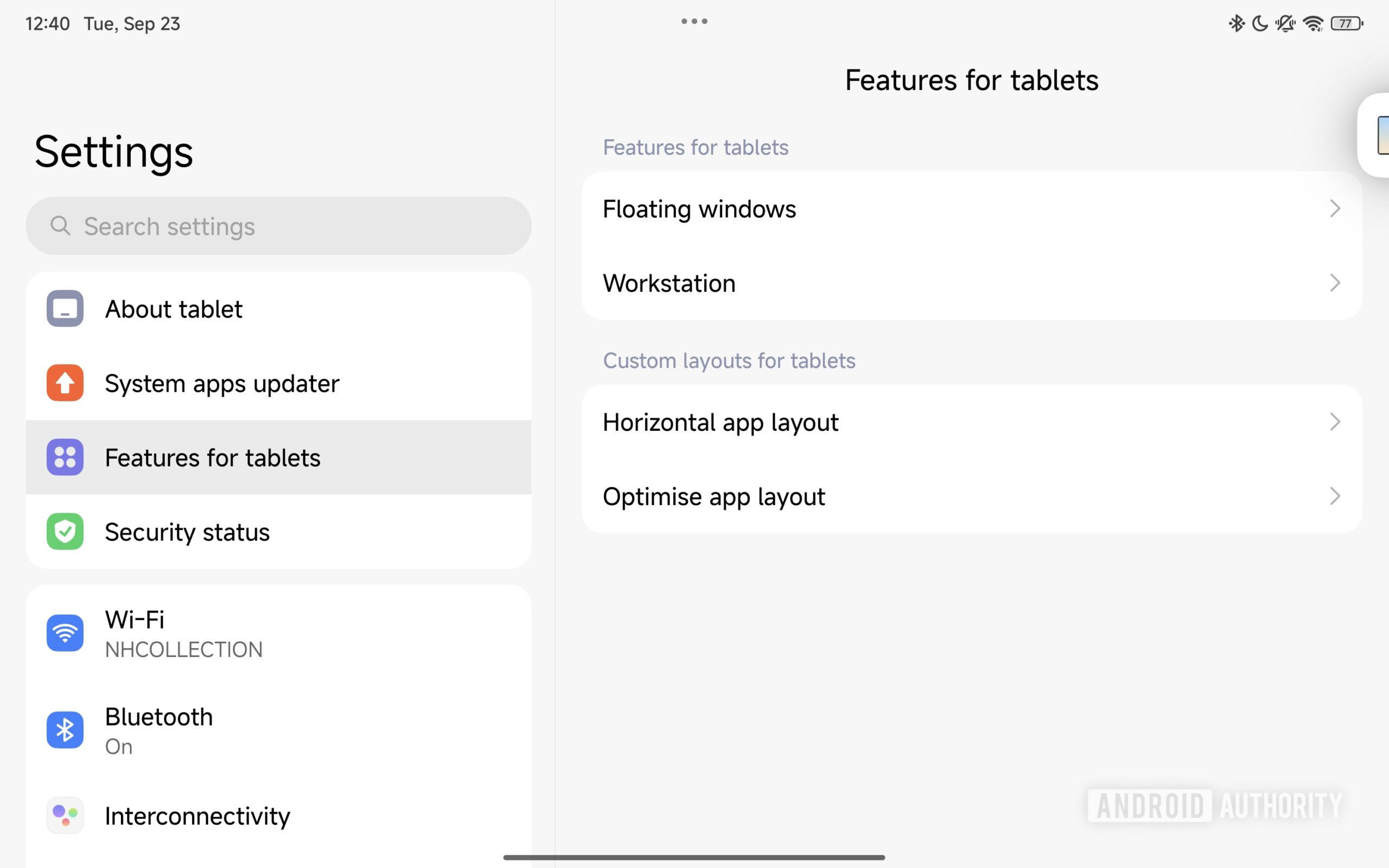Click the Features for tablets sidebar icon
This screenshot has height=868, width=1389.
point(65,457)
